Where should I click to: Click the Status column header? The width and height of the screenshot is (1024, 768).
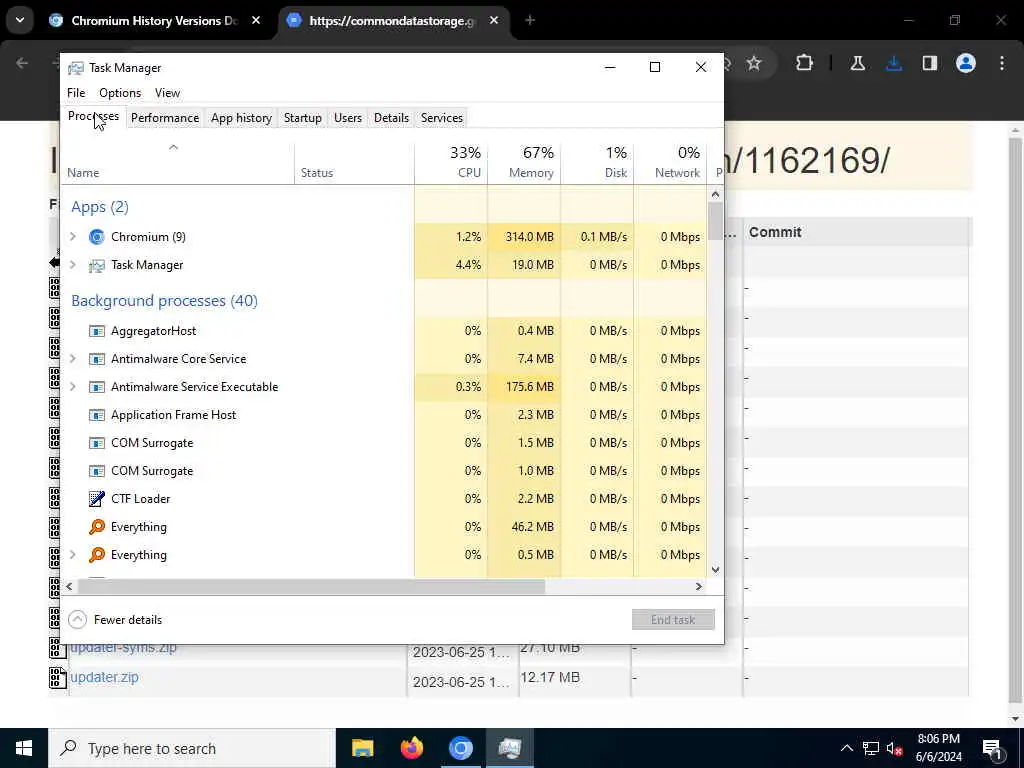tap(354, 163)
